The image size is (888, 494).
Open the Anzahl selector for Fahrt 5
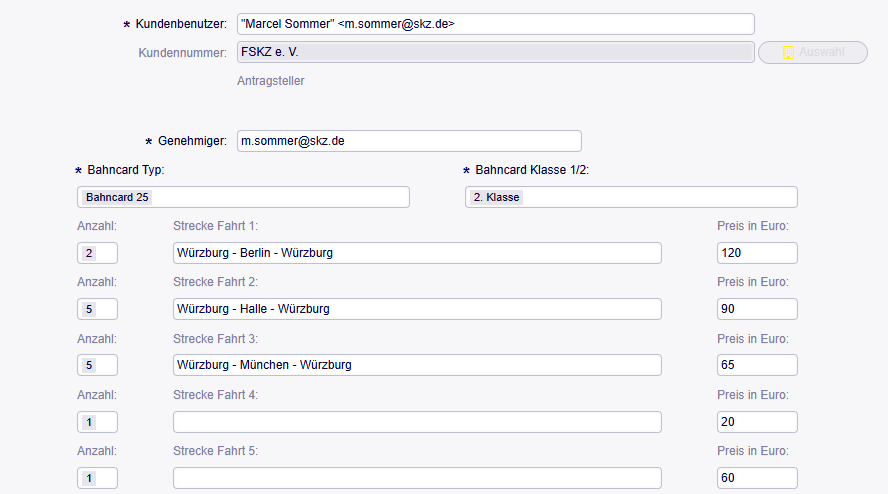97,478
